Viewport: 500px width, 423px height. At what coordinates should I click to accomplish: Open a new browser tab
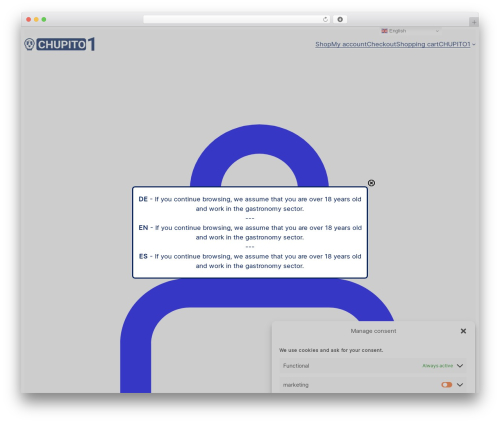coord(474,22)
